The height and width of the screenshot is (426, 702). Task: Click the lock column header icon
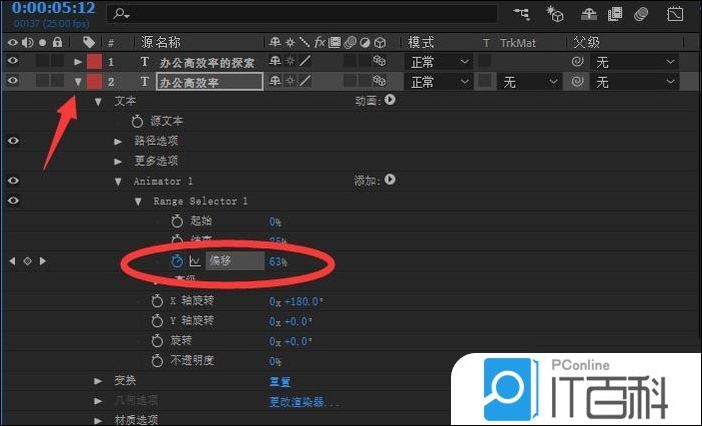click(x=57, y=43)
